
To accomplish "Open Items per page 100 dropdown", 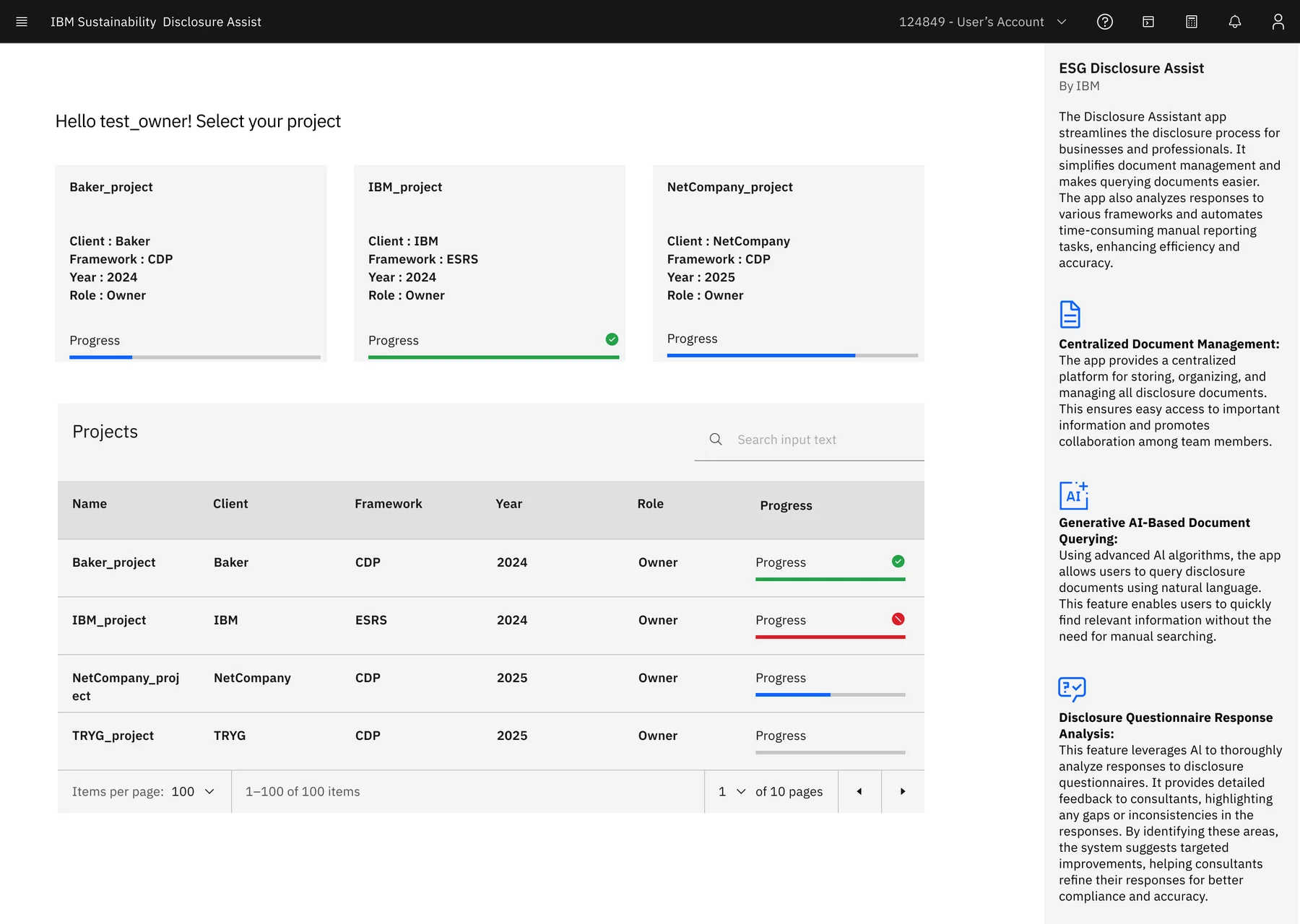I will [193, 791].
